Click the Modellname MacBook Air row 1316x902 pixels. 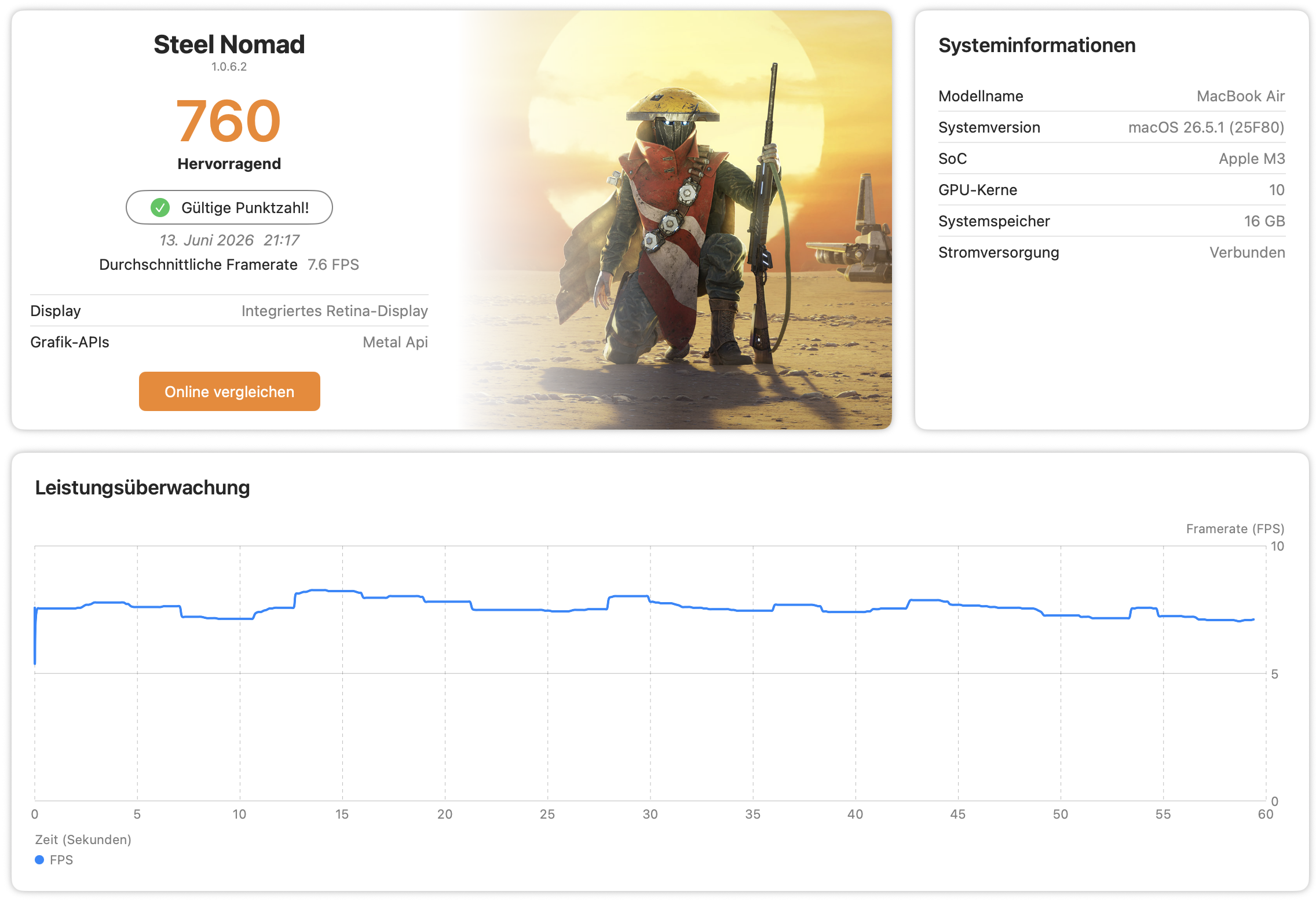pos(1112,96)
